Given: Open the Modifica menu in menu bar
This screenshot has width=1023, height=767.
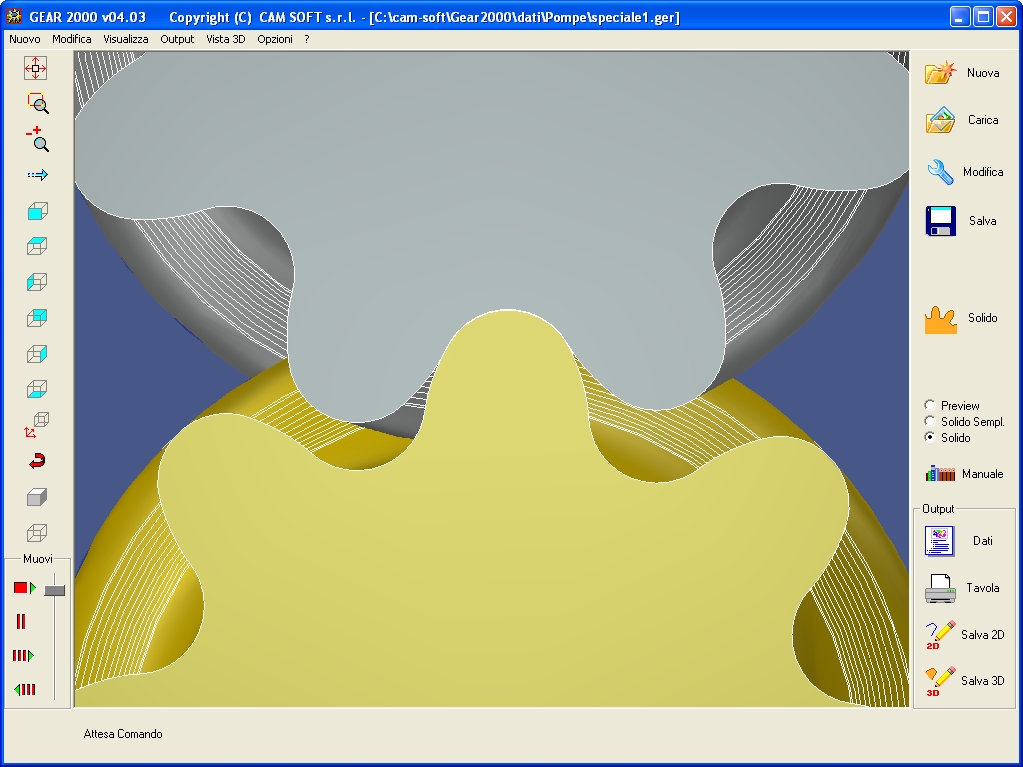Looking at the screenshot, I should pyautogui.click(x=72, y=39).
